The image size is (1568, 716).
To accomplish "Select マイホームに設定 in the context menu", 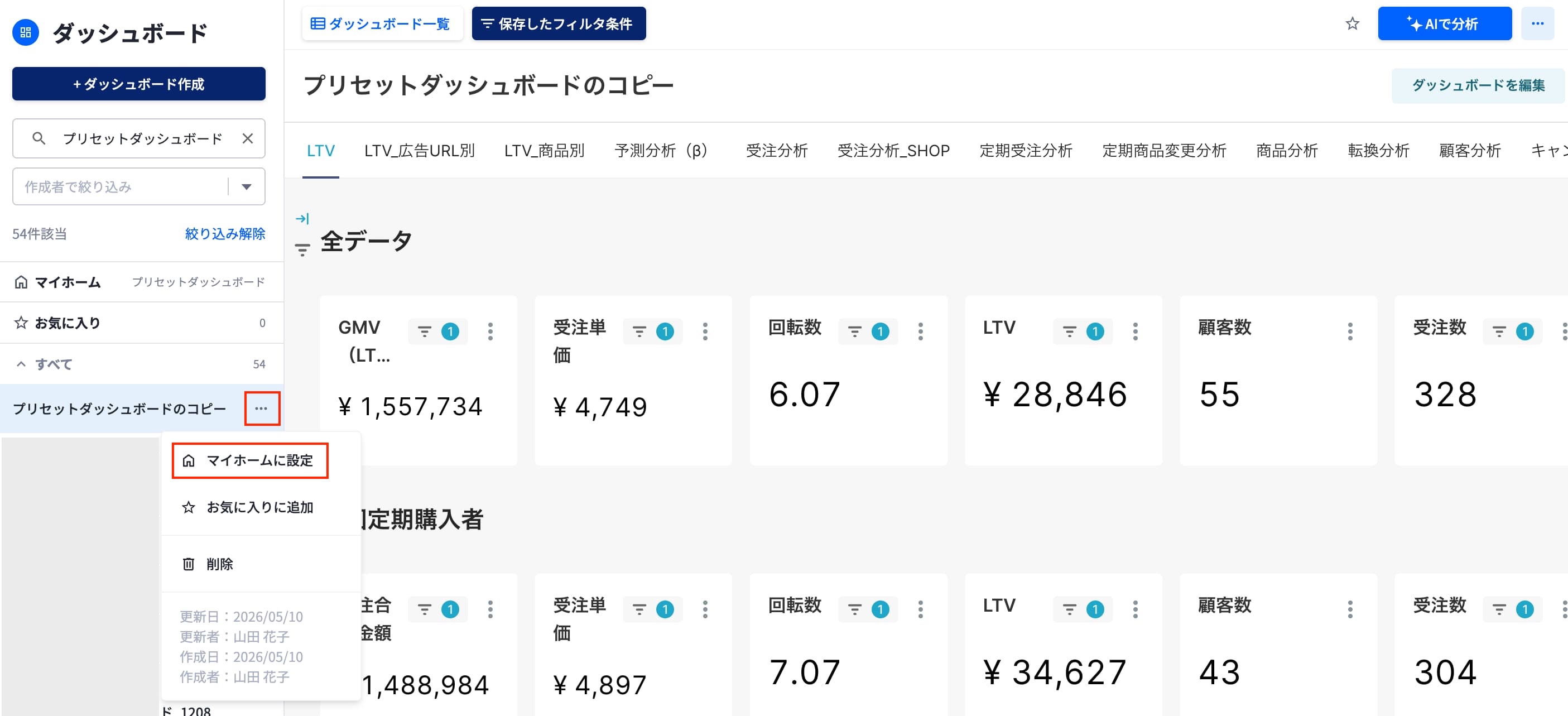I will (x=249, y=460).
